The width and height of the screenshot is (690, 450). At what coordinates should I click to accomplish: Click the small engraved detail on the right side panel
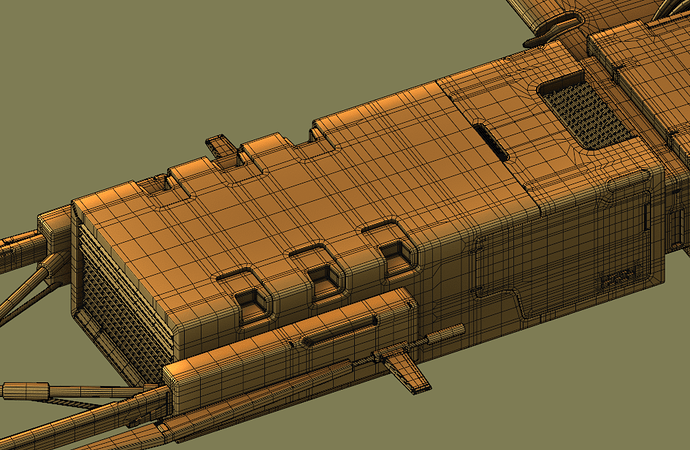pyautogui.click(x=618, y=281)
